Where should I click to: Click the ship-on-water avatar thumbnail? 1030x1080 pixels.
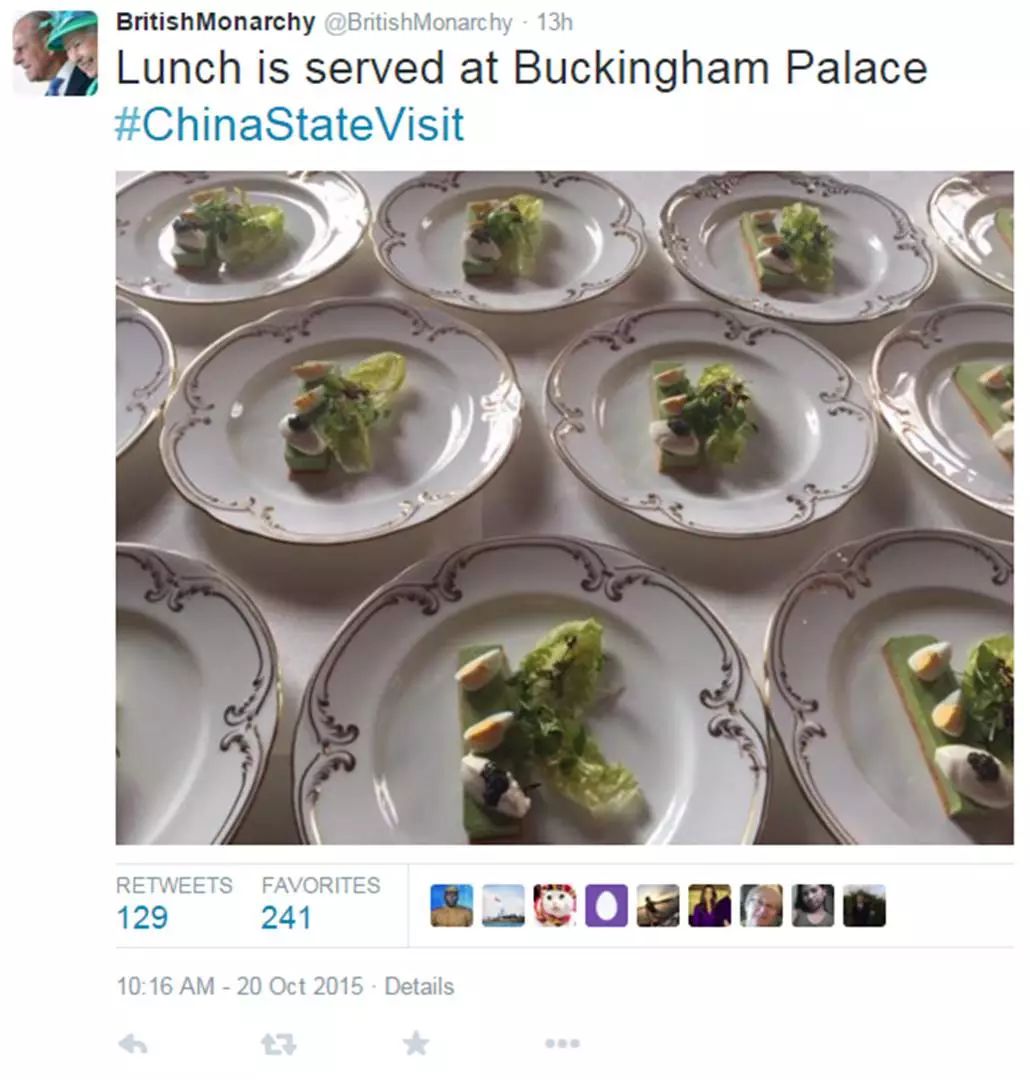point(503,906)
